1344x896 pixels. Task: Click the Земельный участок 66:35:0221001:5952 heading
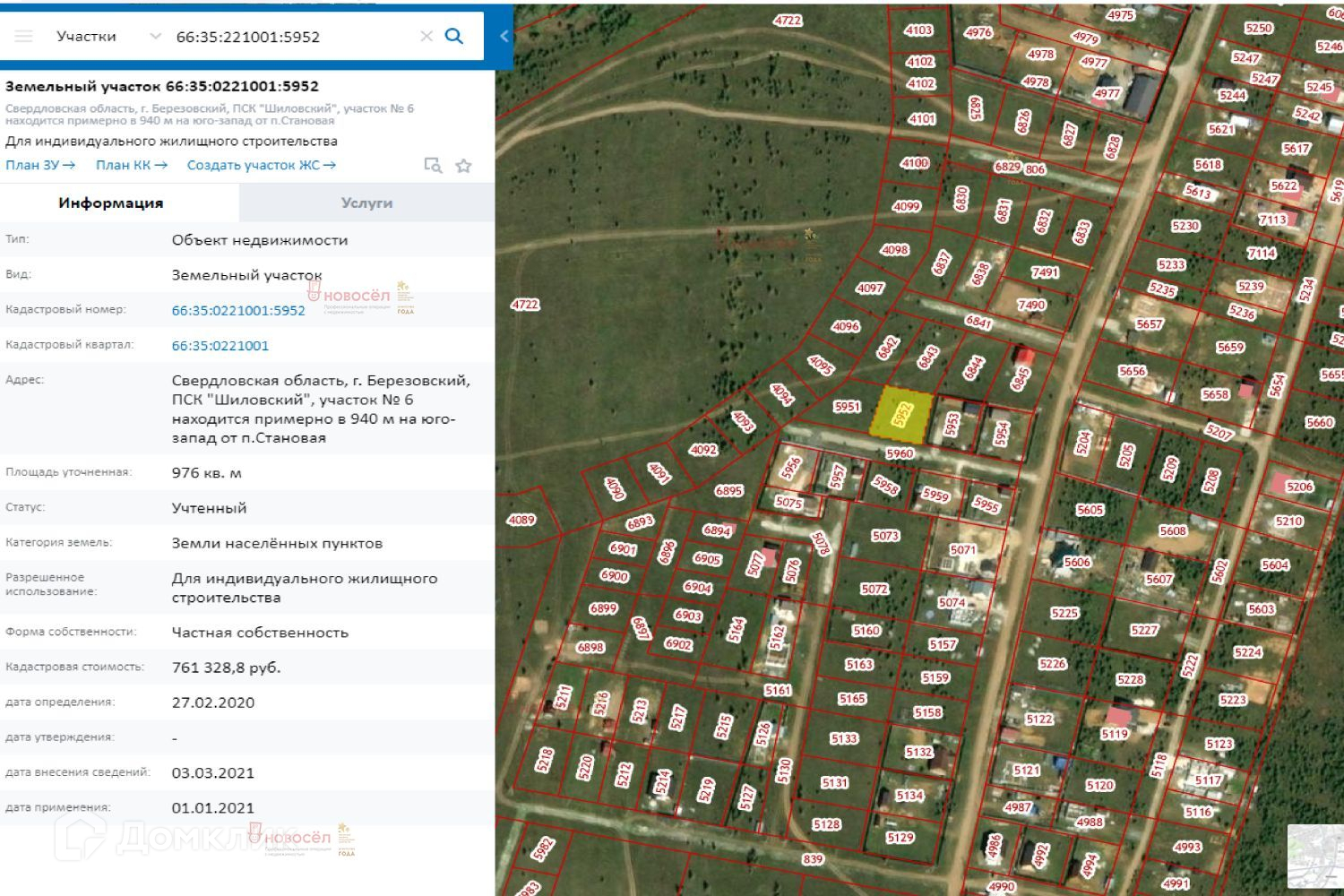162,86
